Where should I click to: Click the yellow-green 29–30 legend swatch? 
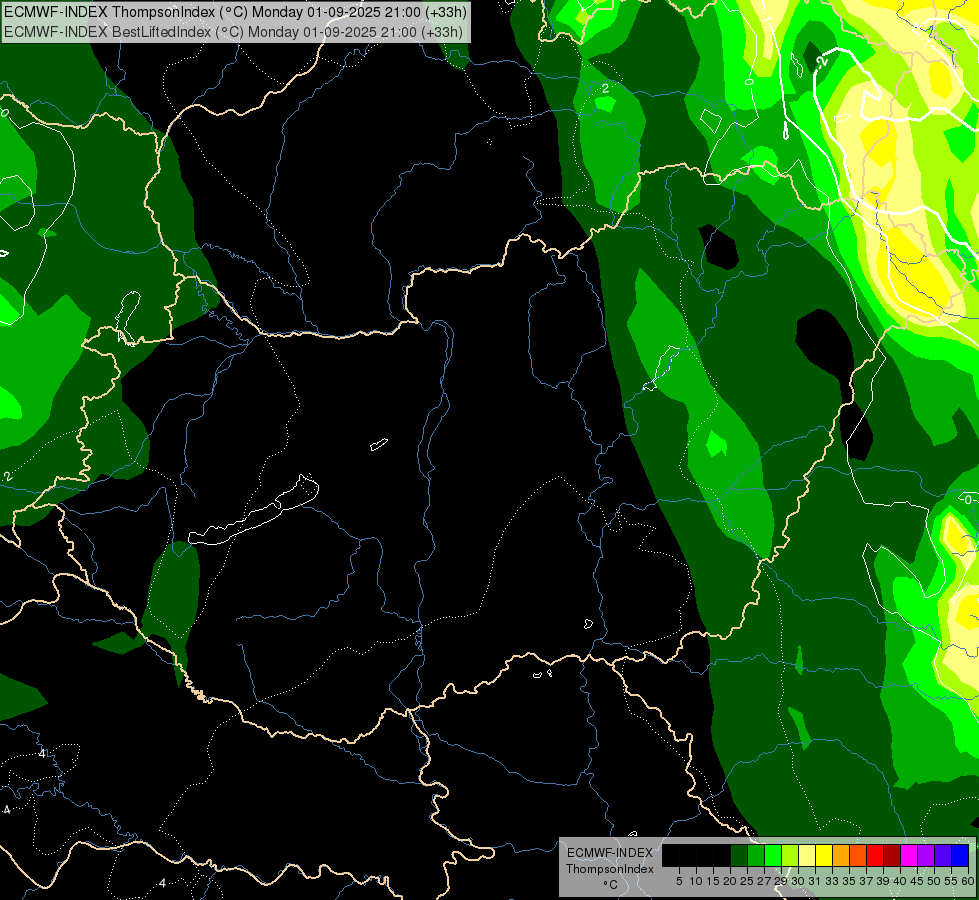pyautogui.click(x=790, y=856)
